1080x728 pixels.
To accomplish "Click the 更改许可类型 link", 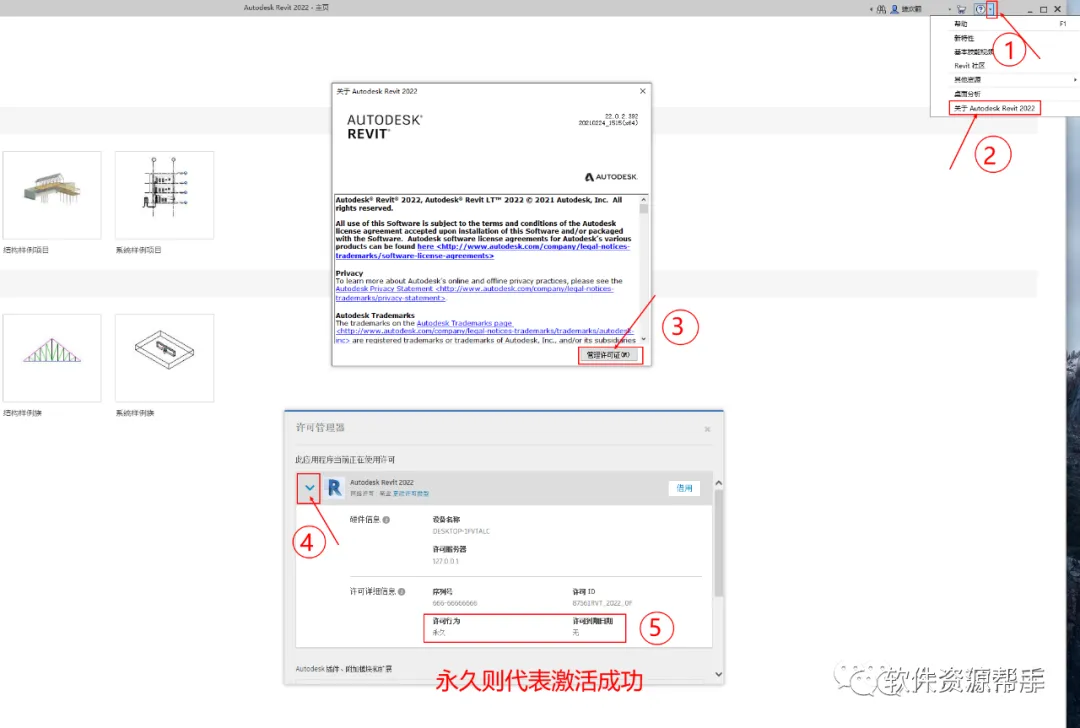I will (x=411, y=494).
